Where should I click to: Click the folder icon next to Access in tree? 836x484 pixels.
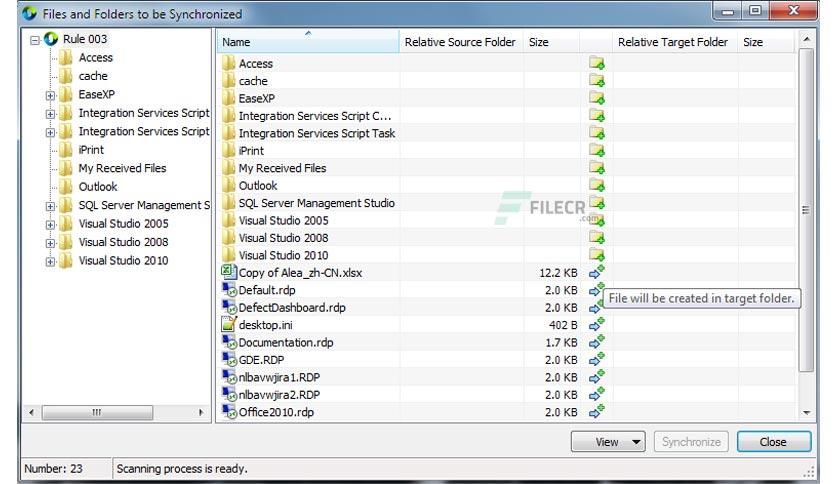click(66, 58)
